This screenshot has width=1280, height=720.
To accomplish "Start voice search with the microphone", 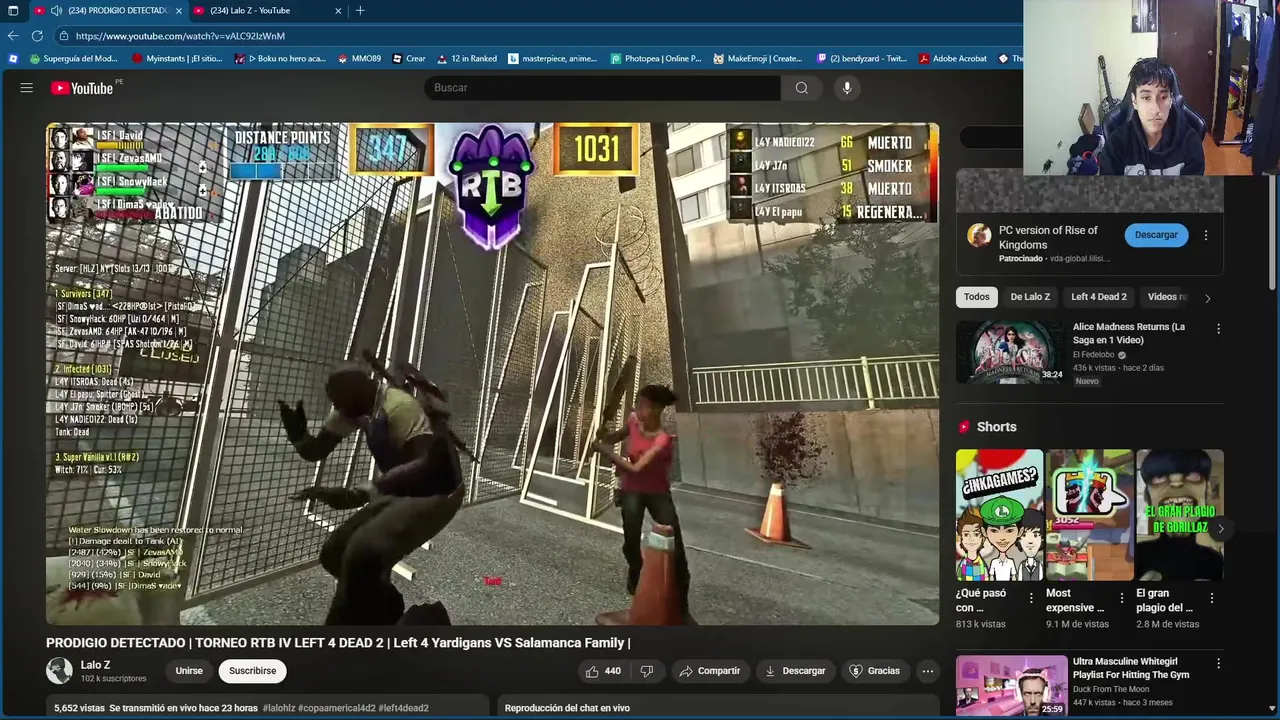I will (x=847, y=88).
